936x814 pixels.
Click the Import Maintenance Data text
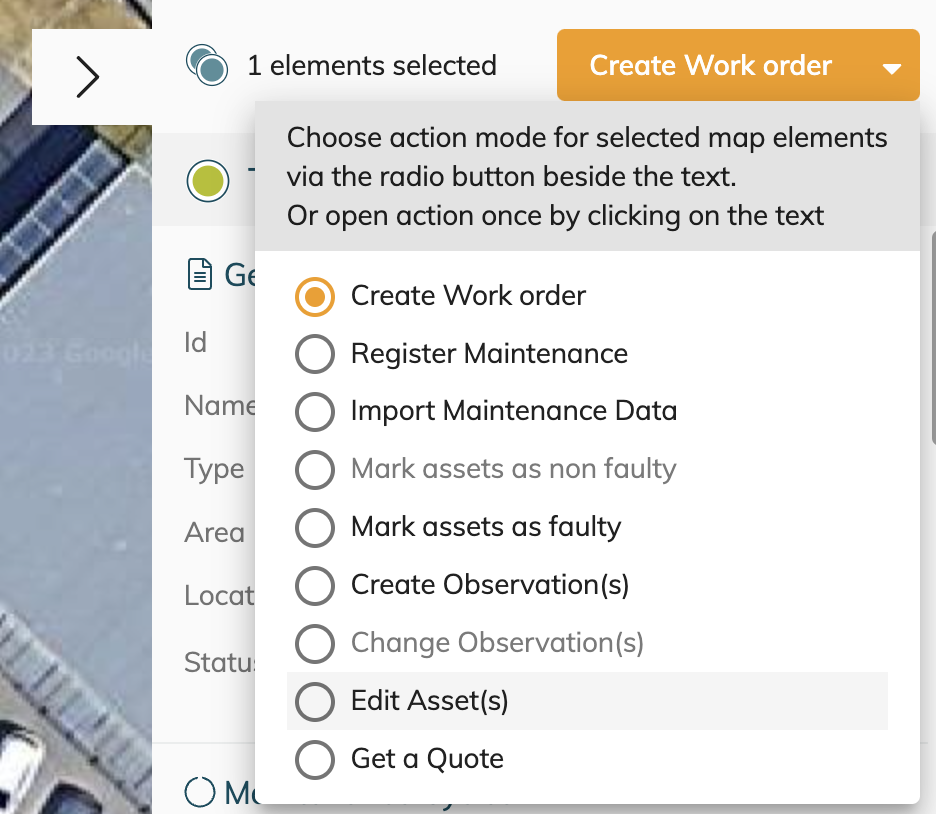click(513, 412)
